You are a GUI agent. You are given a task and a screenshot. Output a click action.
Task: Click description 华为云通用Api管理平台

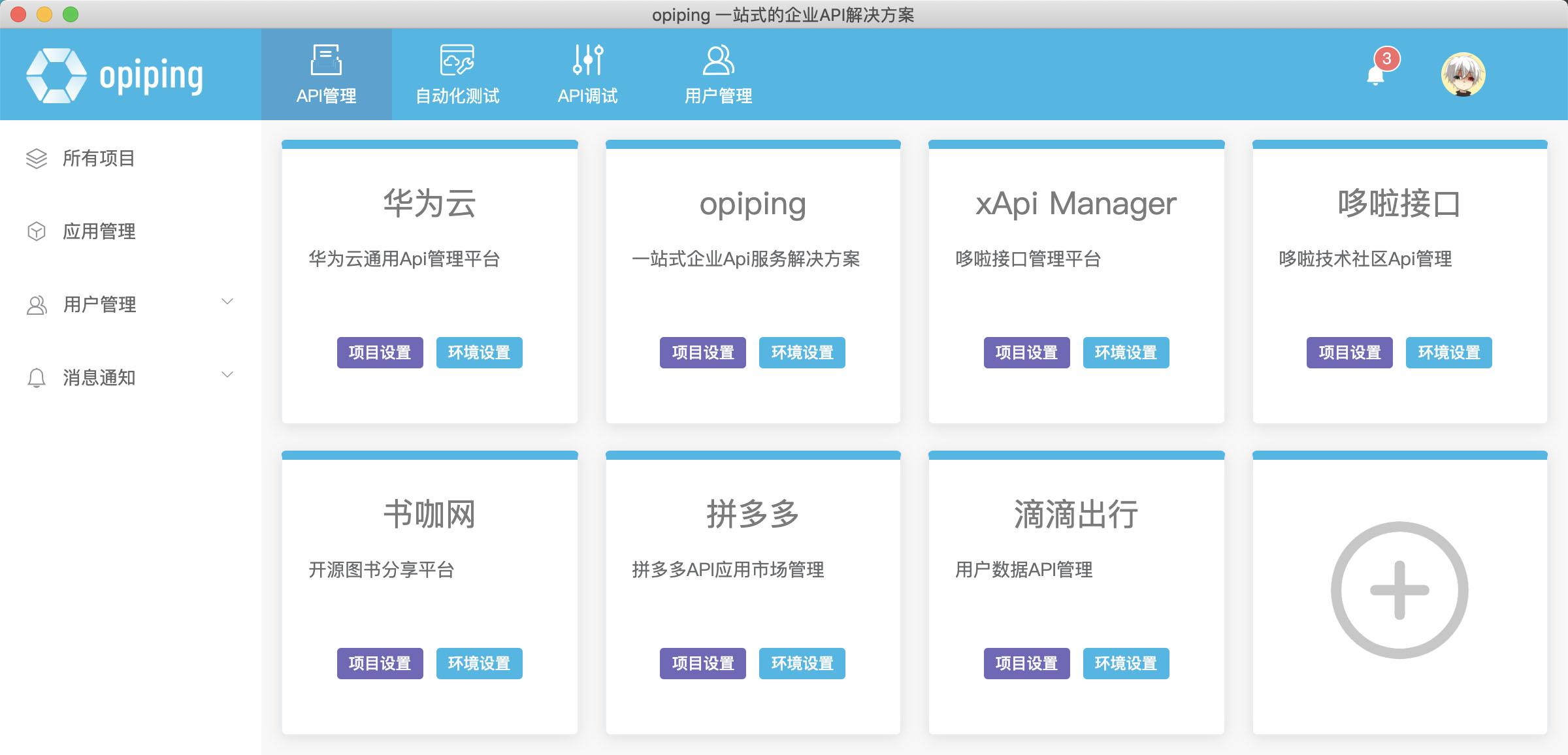404,259
